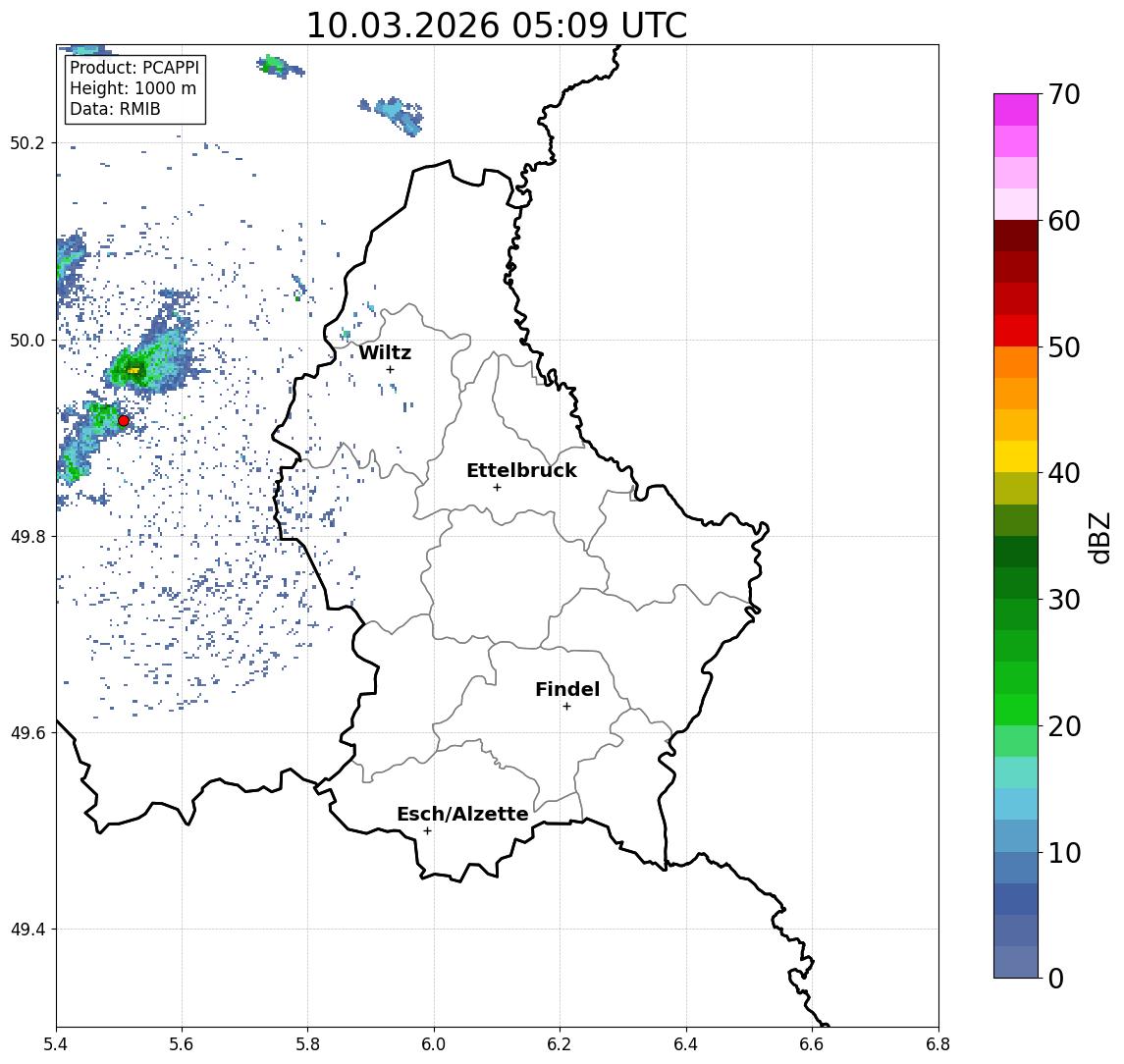Pick the magenta swatch at colorbar top
The width and height of the screenshot is (1124, 1064).
1016,110
